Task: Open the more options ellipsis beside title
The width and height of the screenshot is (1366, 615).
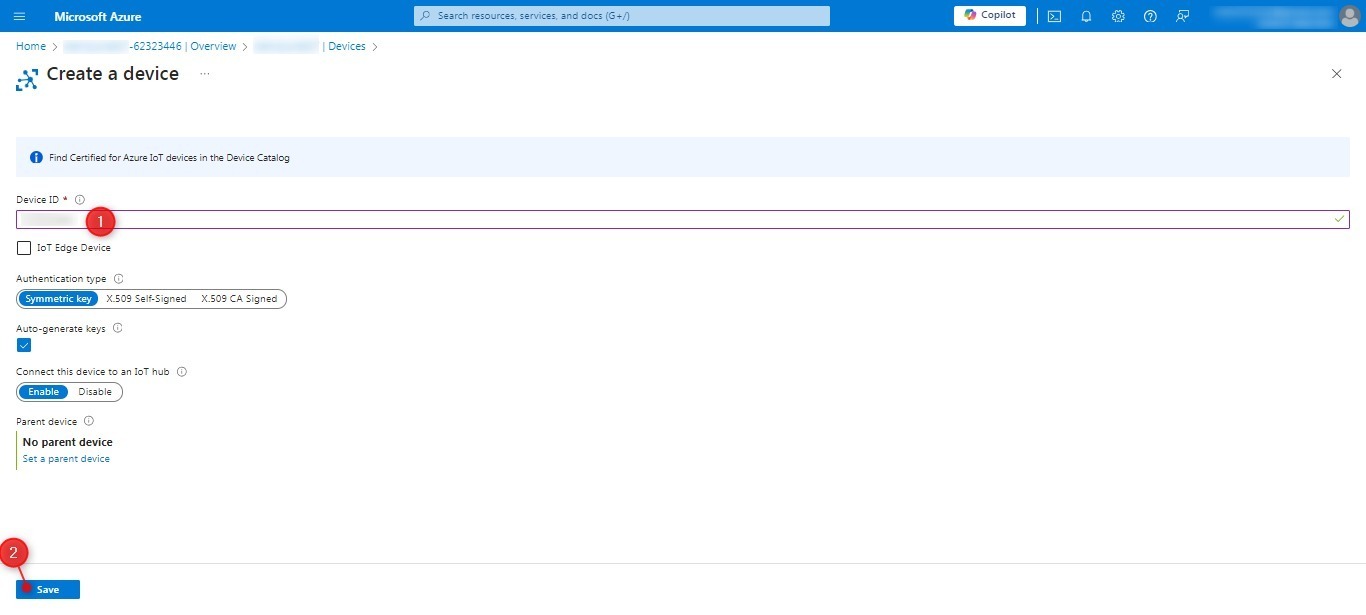Action: coord(205,74)
